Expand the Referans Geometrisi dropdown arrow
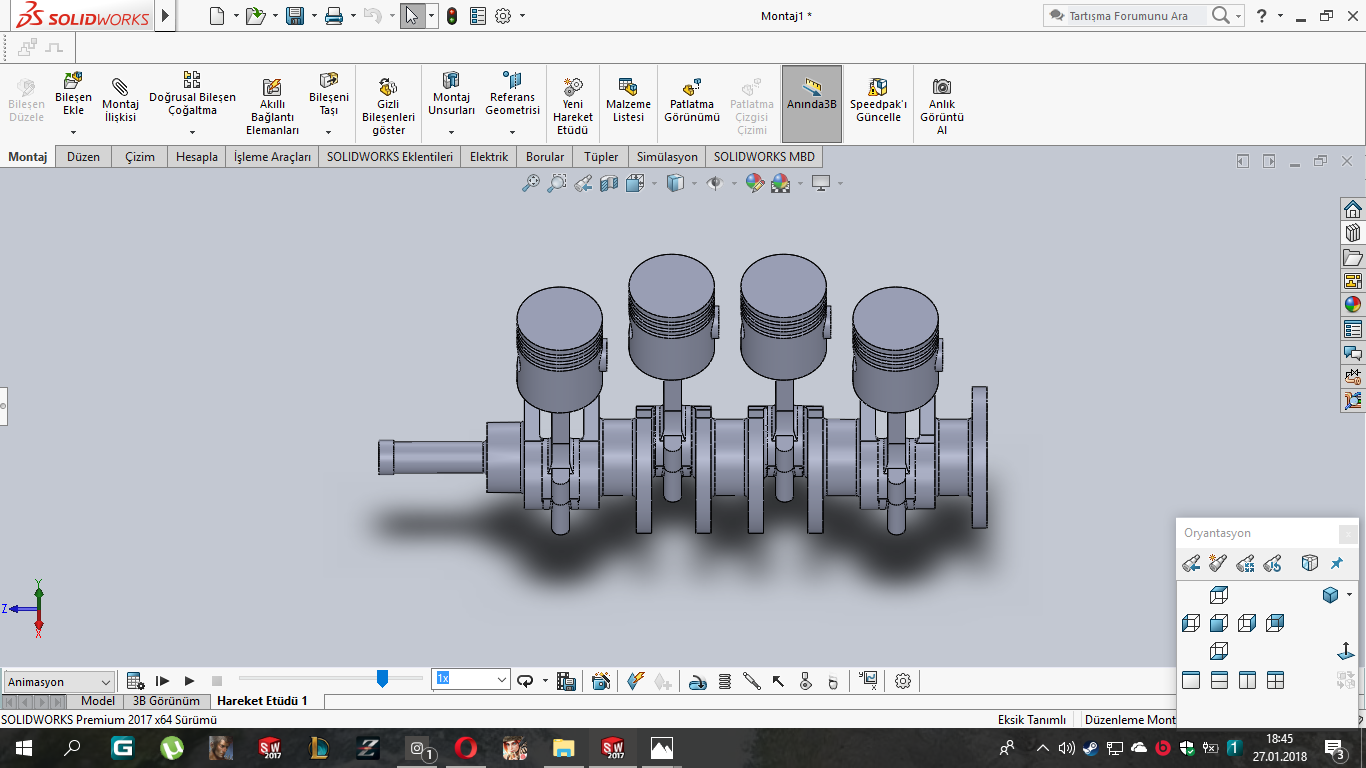 [512, 132]
